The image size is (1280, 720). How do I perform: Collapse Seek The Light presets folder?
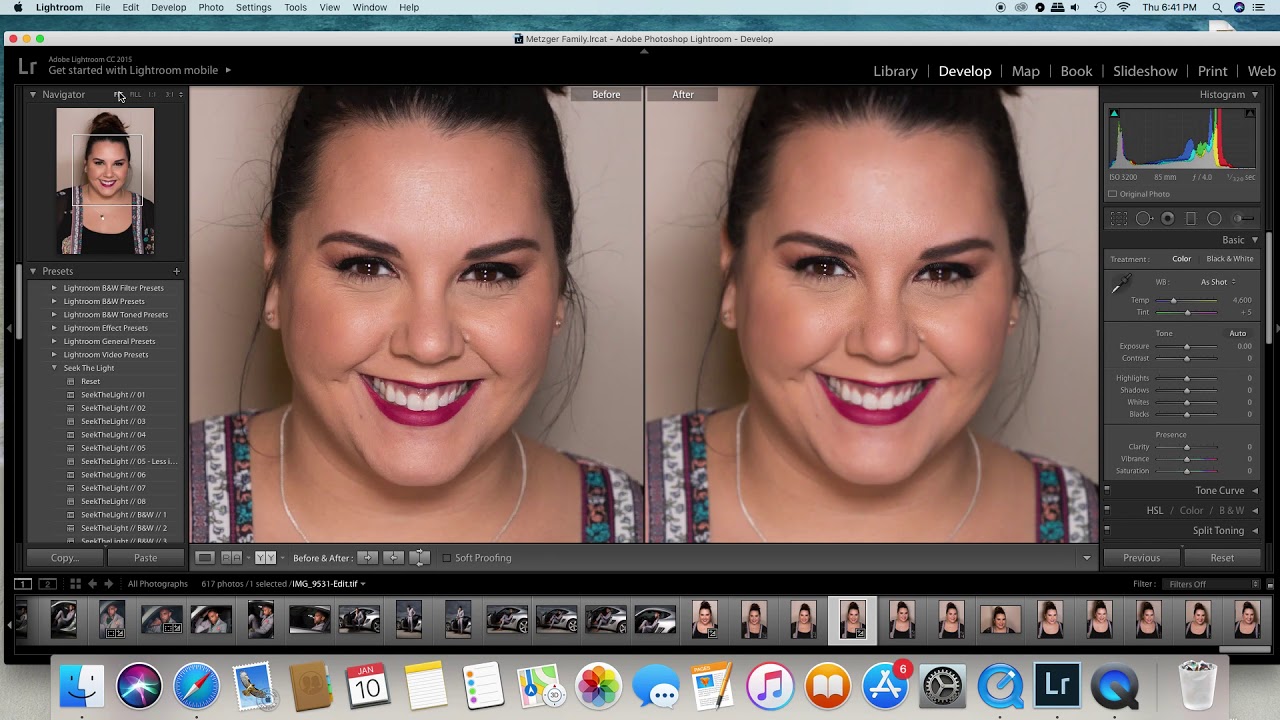[x=54, y=368]
